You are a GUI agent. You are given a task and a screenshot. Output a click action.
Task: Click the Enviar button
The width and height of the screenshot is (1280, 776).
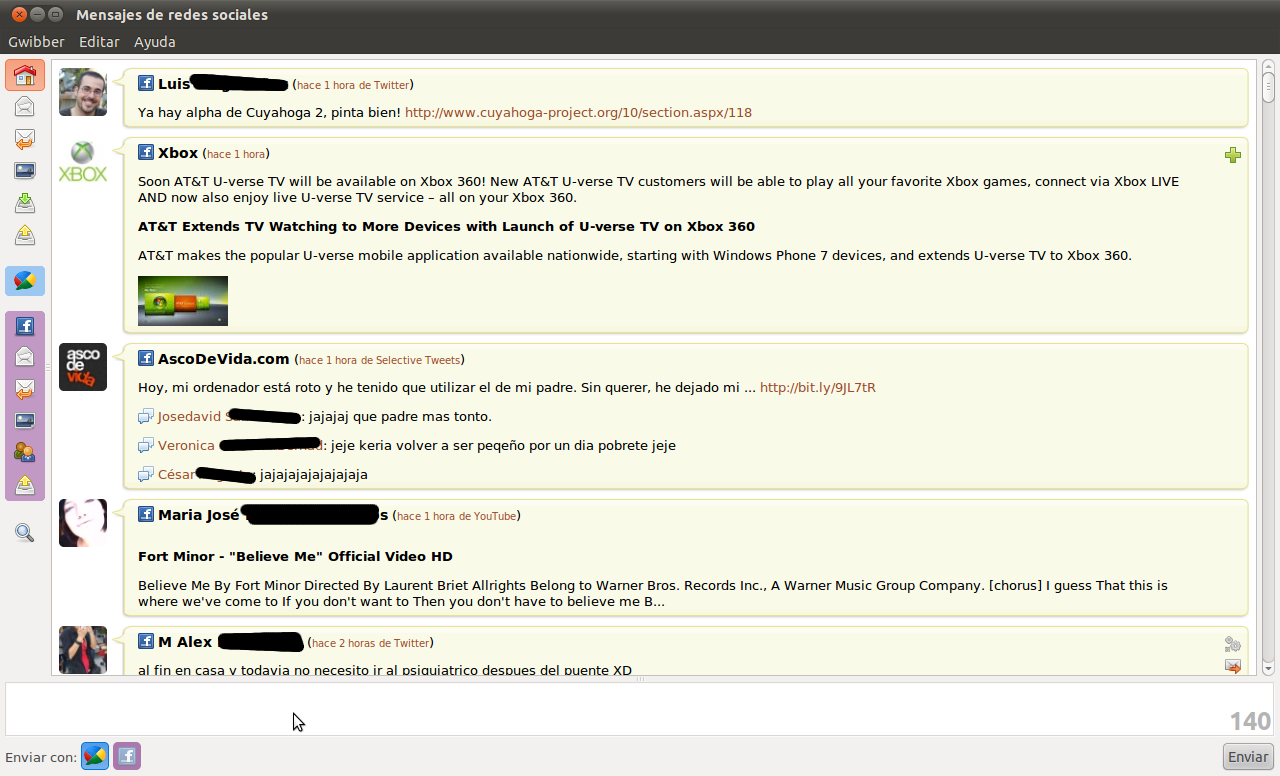pyautogui.click(x=1248, y=756)
